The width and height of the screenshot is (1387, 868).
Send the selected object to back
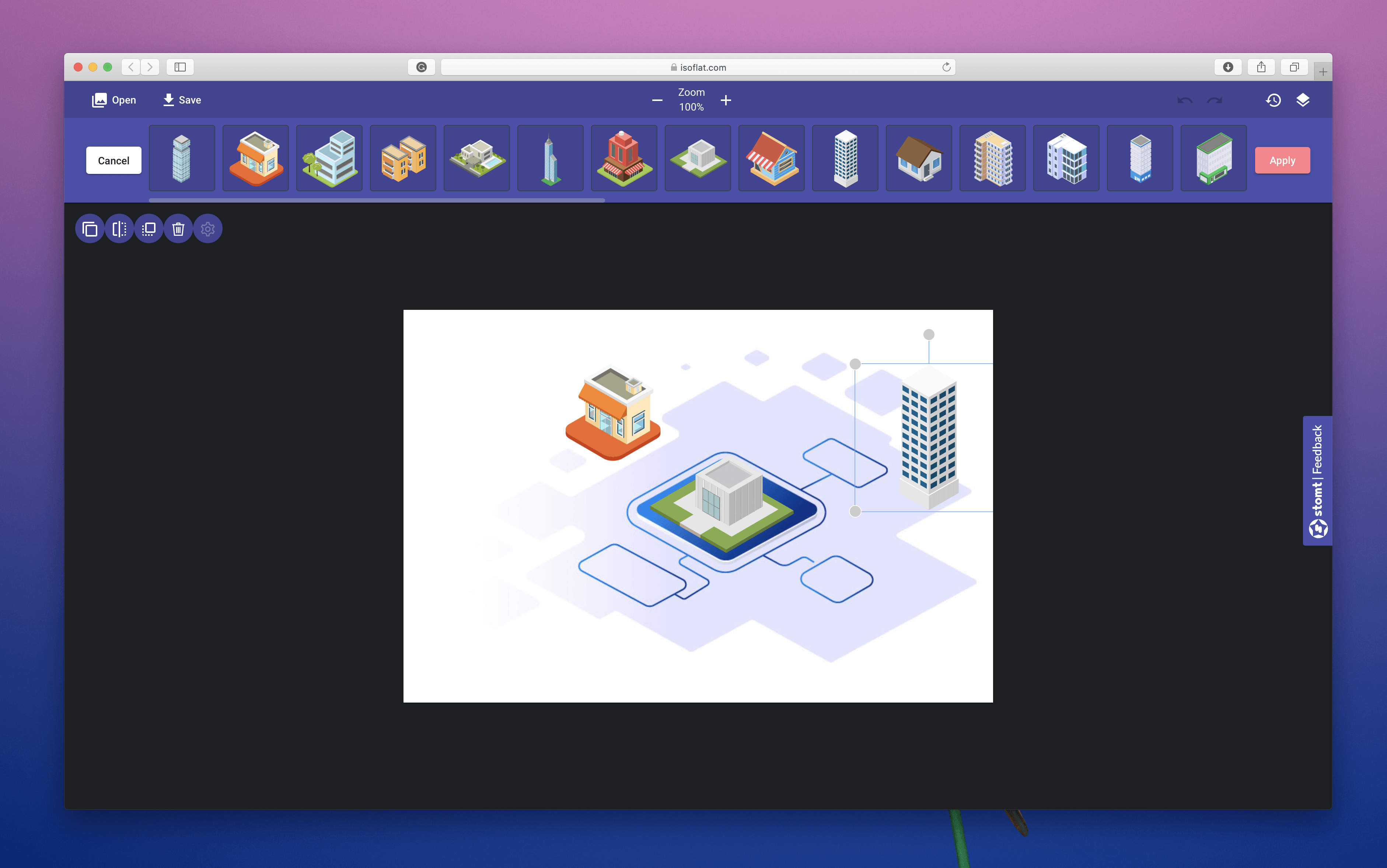(149, 228)
